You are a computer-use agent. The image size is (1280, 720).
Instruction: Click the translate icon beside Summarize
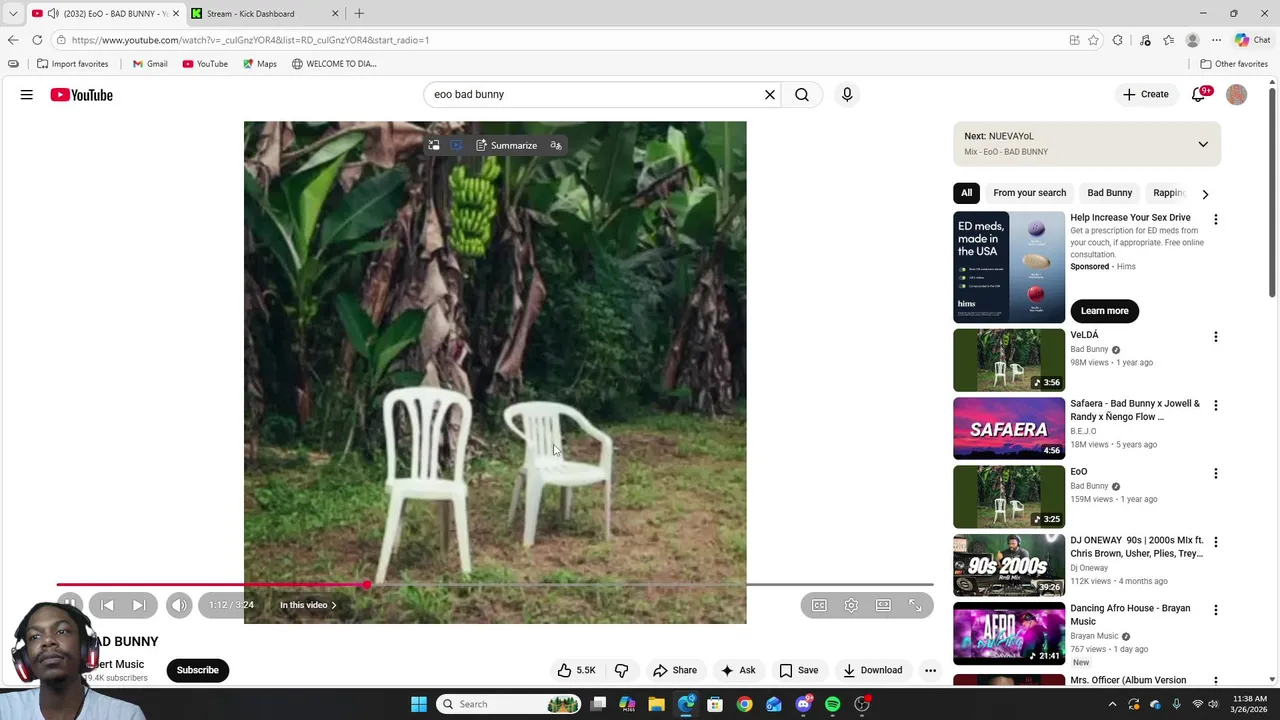pos(556,146)
